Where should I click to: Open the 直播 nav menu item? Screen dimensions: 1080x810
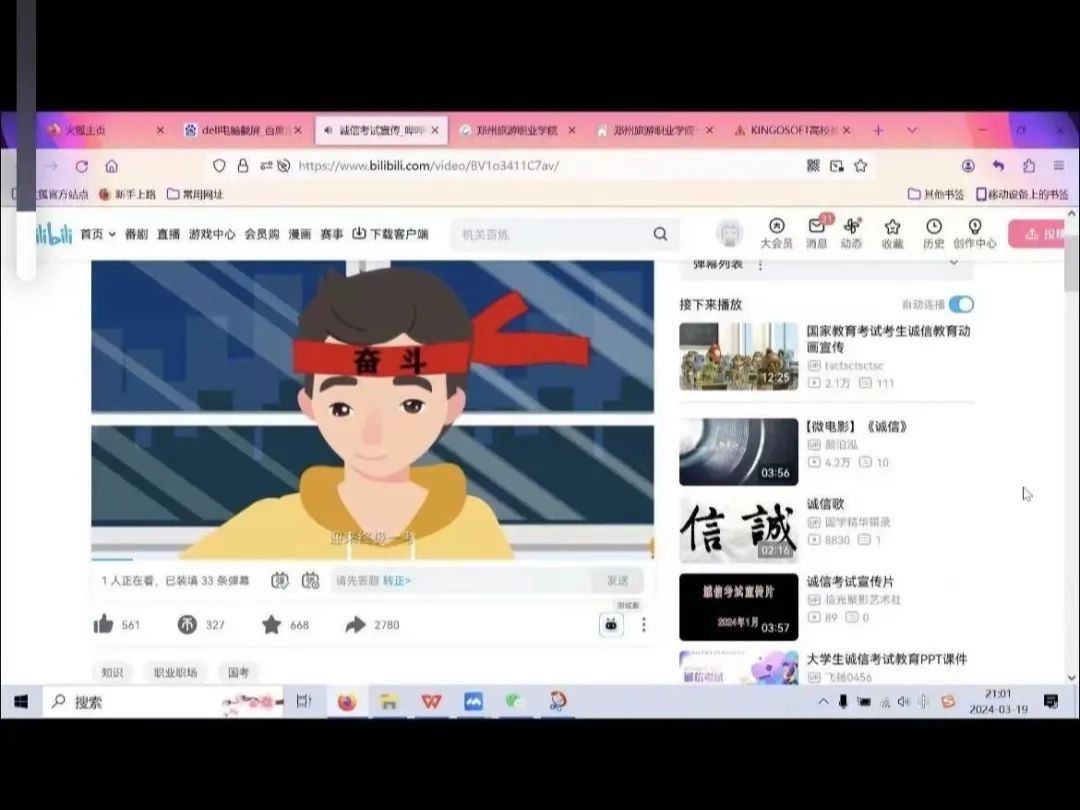pyautogui.click(x=168, y=234)
